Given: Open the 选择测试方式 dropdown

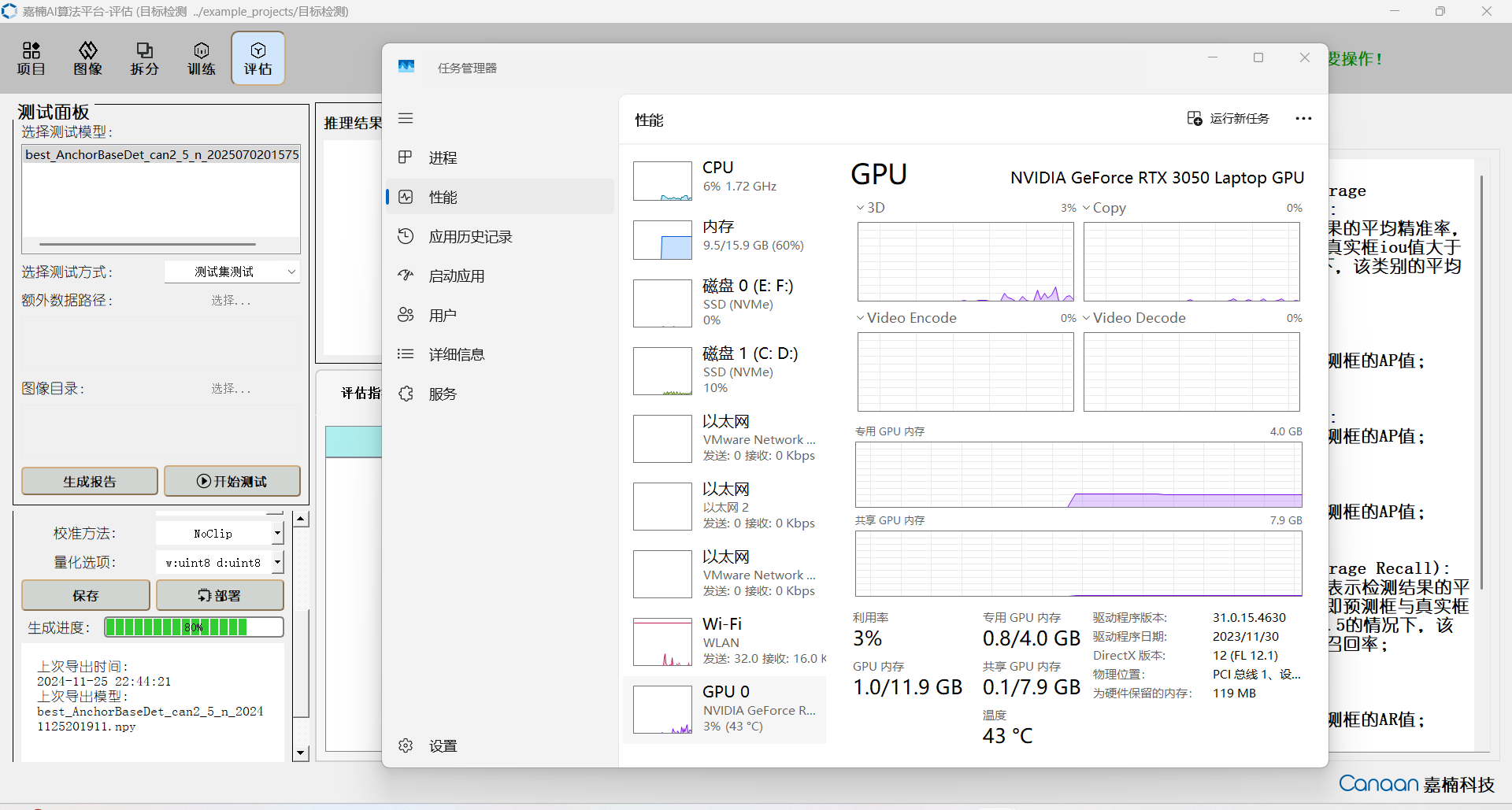Looking at the screenshot, I should [232, 272].
